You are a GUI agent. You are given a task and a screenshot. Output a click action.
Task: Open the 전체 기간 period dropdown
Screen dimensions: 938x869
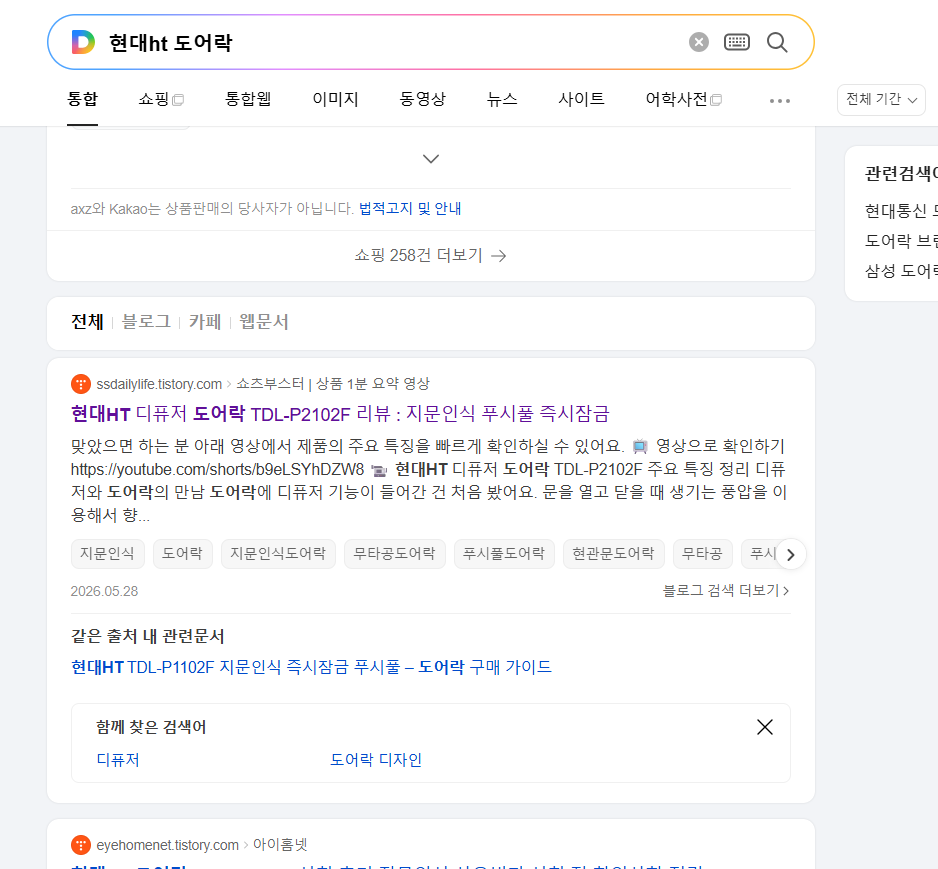[881, 99]
